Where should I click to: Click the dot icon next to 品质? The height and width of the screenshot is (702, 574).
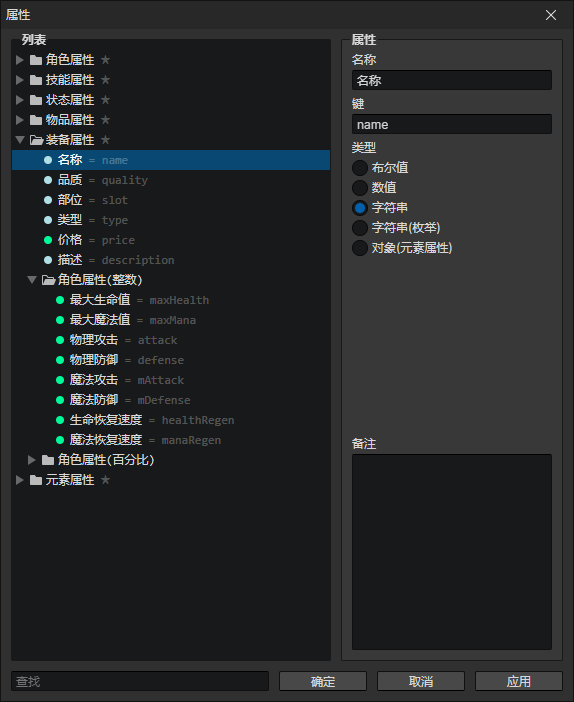pyautogui.click(x=48, y=180)
